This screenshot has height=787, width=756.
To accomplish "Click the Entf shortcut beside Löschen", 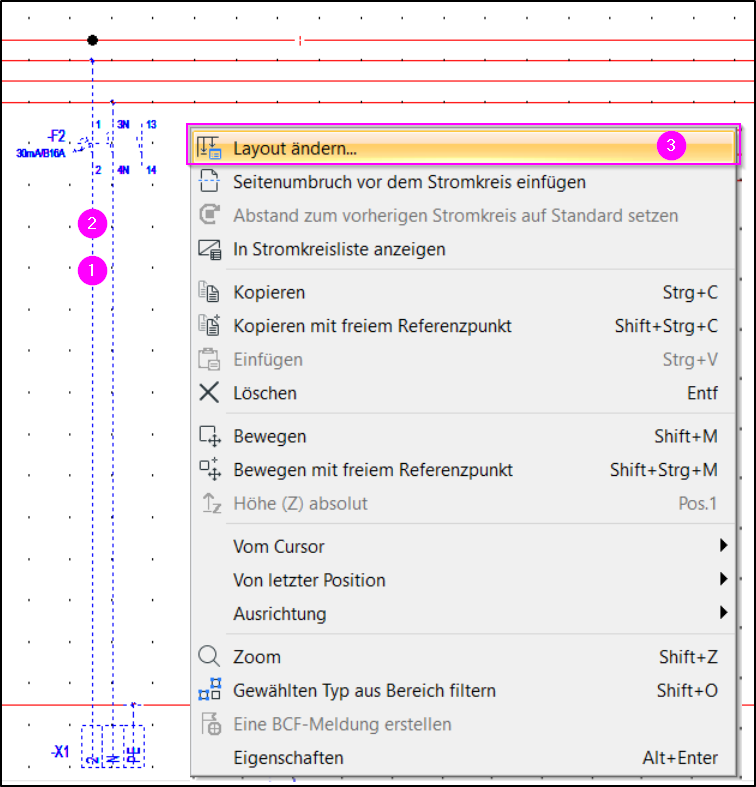I will 702,393.
